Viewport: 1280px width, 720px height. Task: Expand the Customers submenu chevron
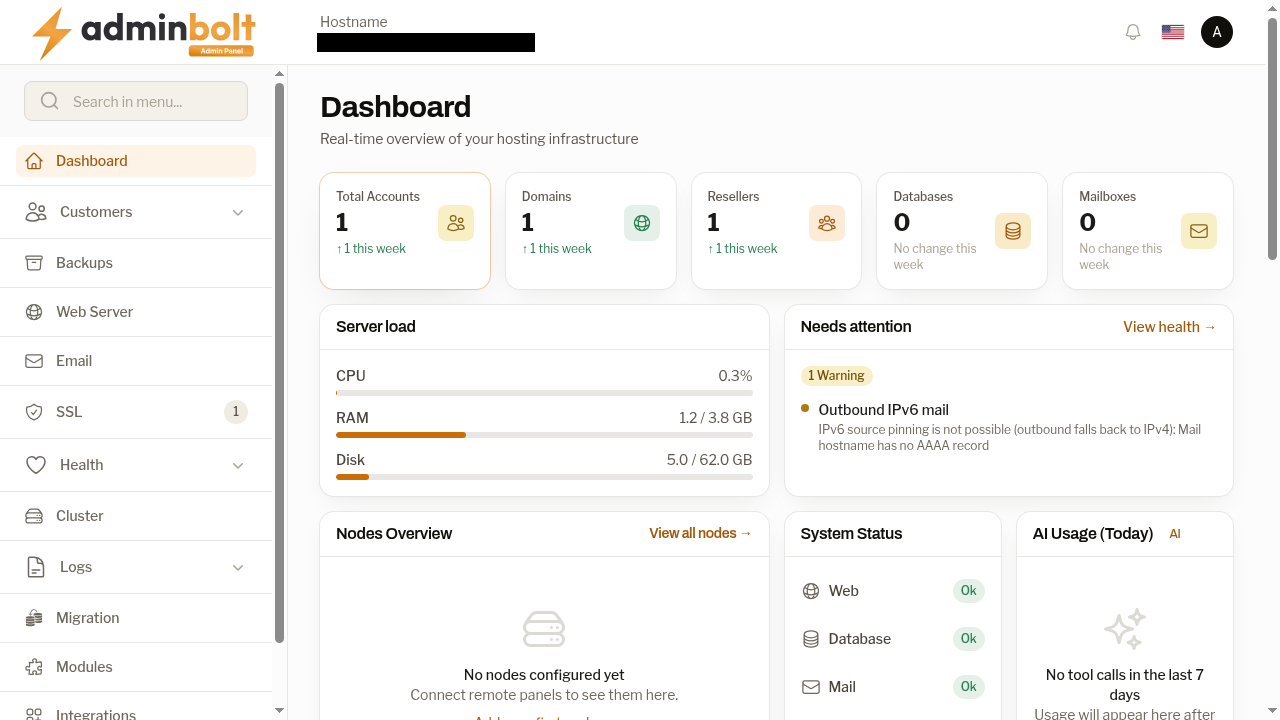tap(238, 212)
